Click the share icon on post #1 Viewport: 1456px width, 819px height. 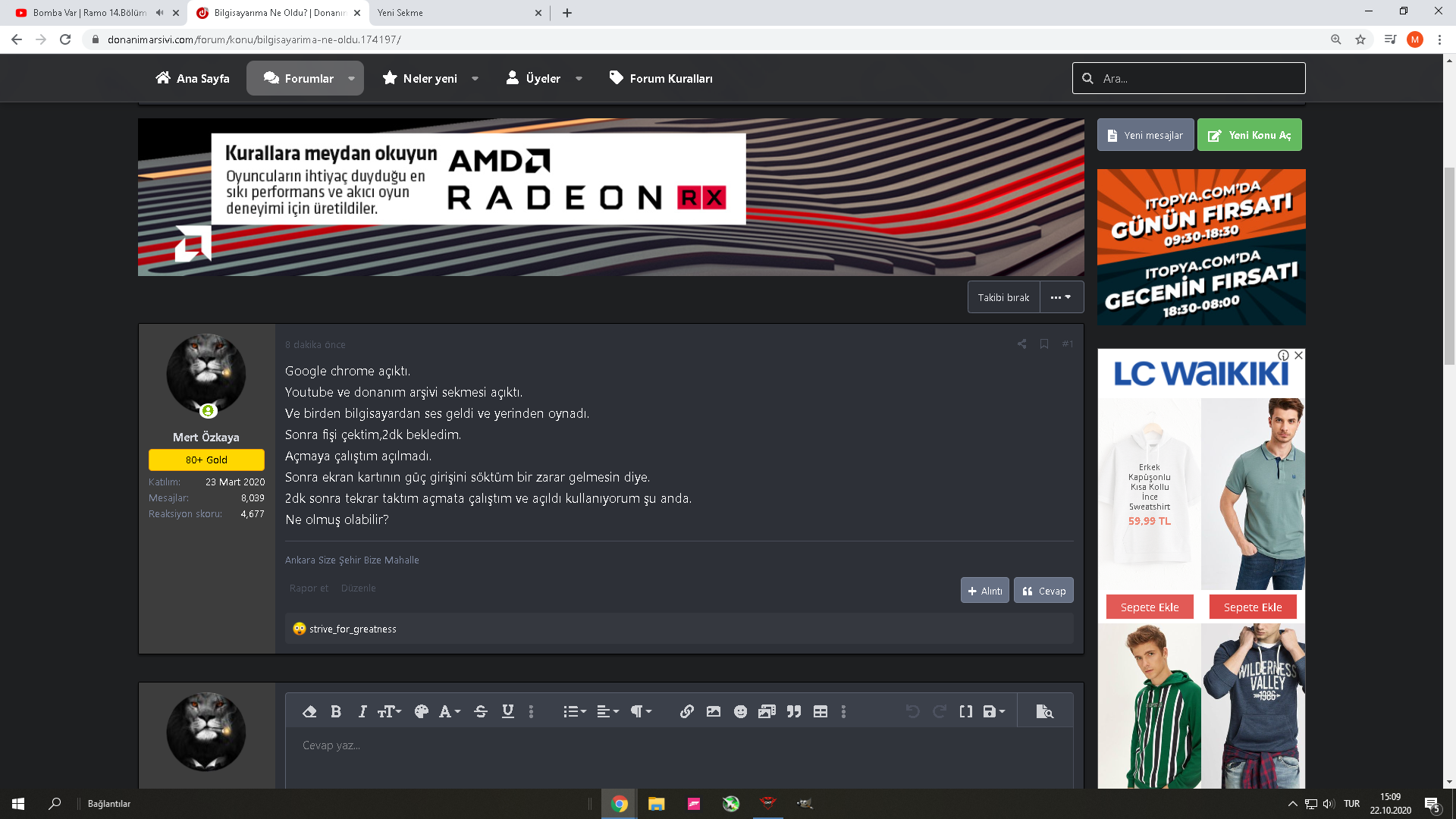tap(1022, 344)
